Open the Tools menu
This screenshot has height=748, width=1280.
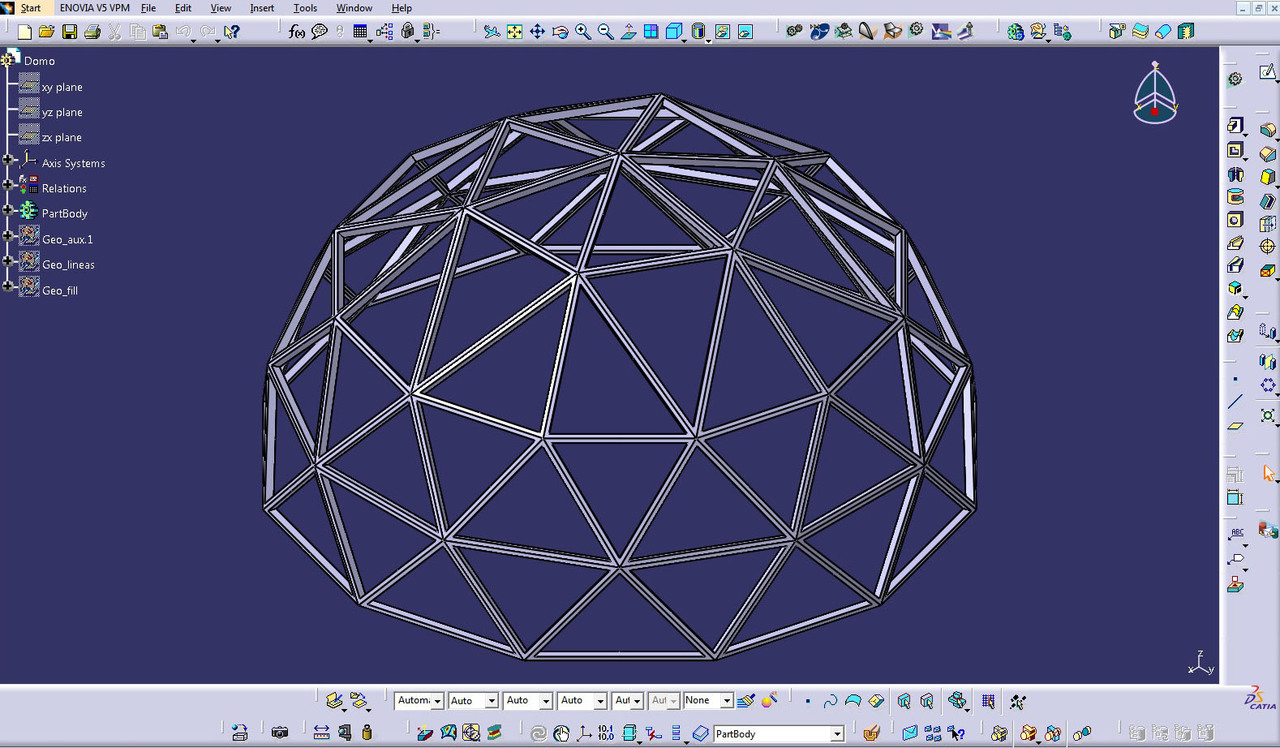pyautogui.click(x=305, y=8)
